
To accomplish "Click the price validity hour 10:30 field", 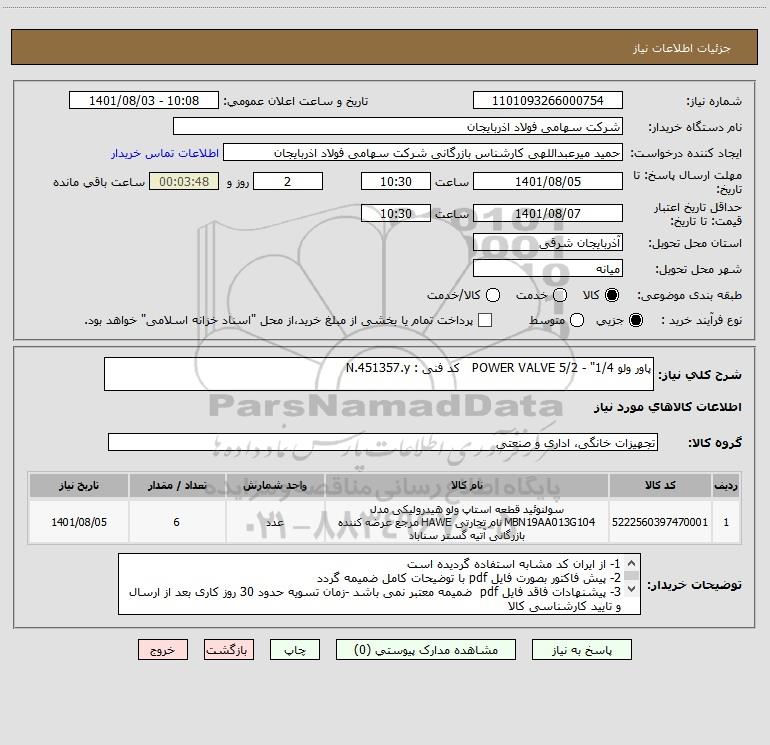I will coord(396,213).
